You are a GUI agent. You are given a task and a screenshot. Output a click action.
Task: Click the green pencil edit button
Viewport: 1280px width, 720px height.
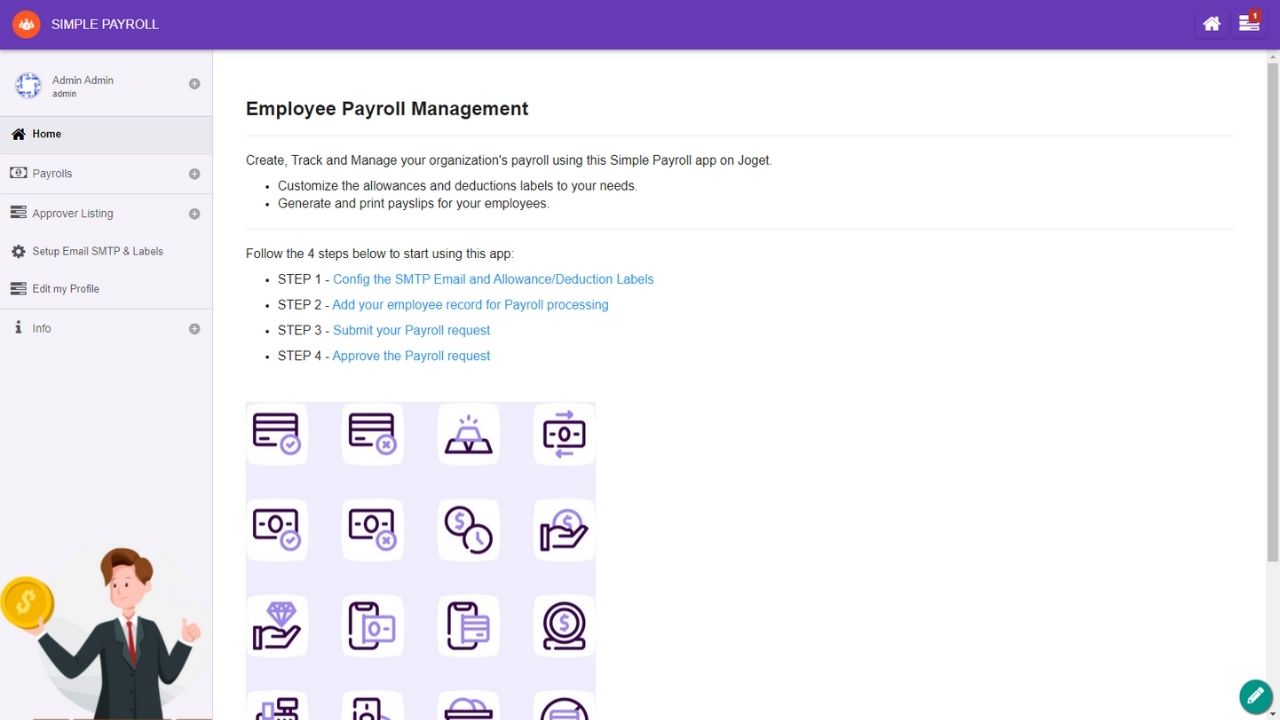coord(1254,695)
